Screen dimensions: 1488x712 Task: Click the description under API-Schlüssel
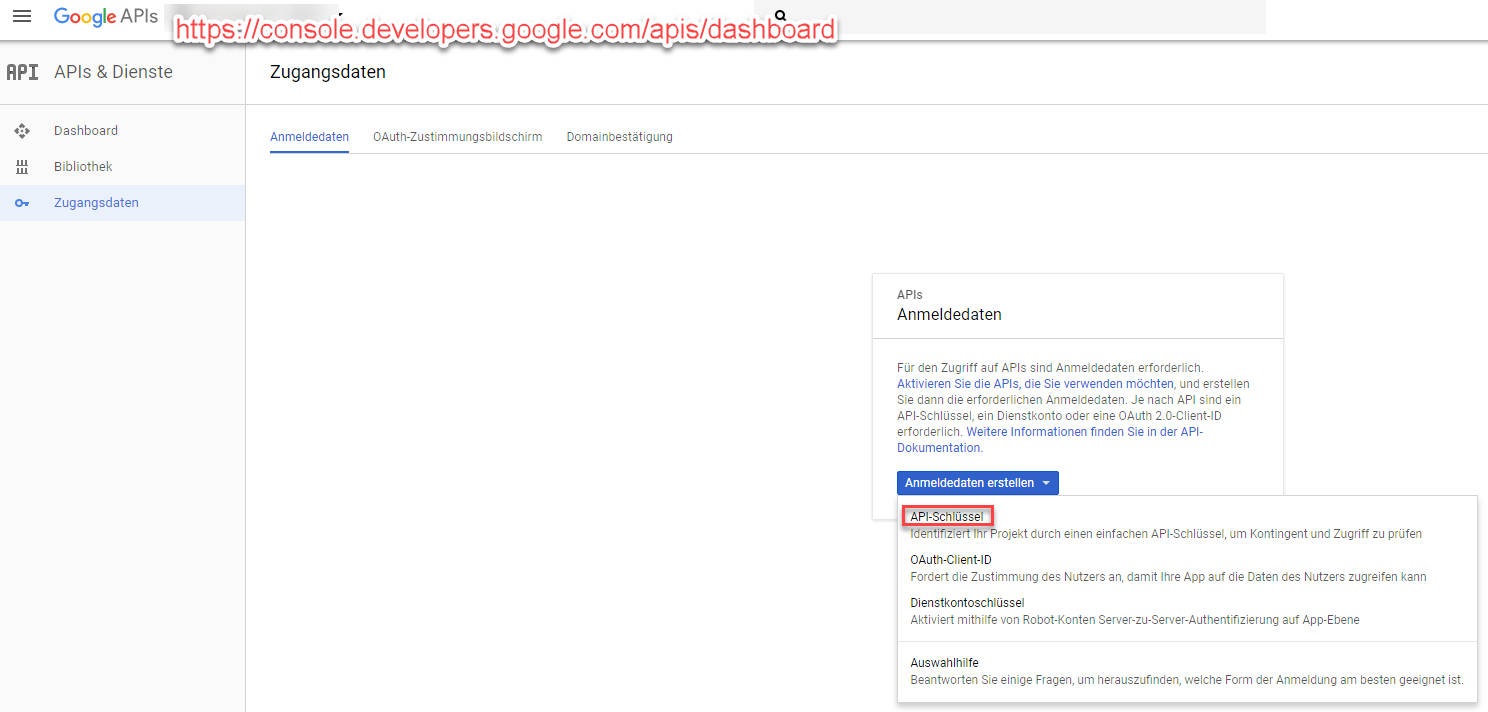pyautogui.click(x=1166, y=534)
